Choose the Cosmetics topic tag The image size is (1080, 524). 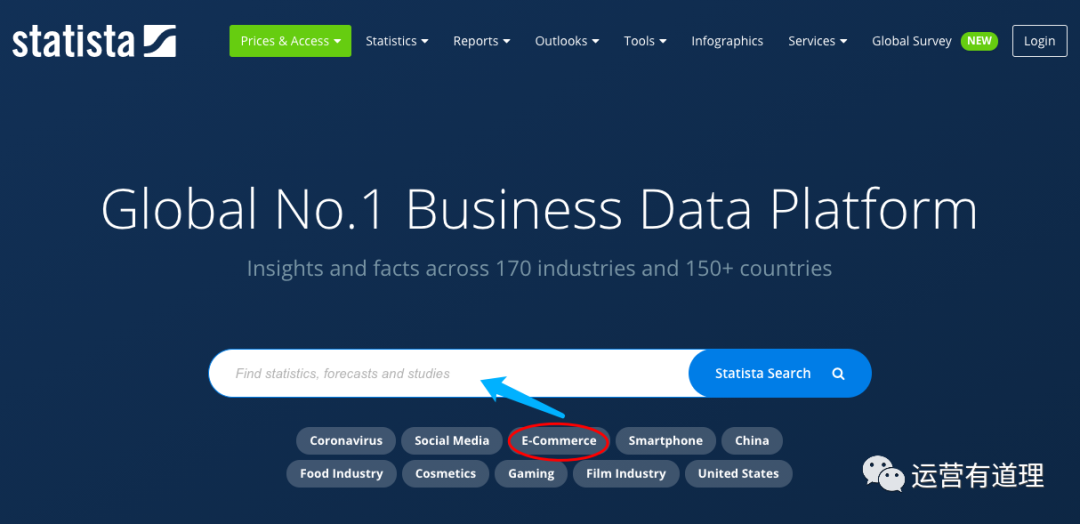pos(446,474)
